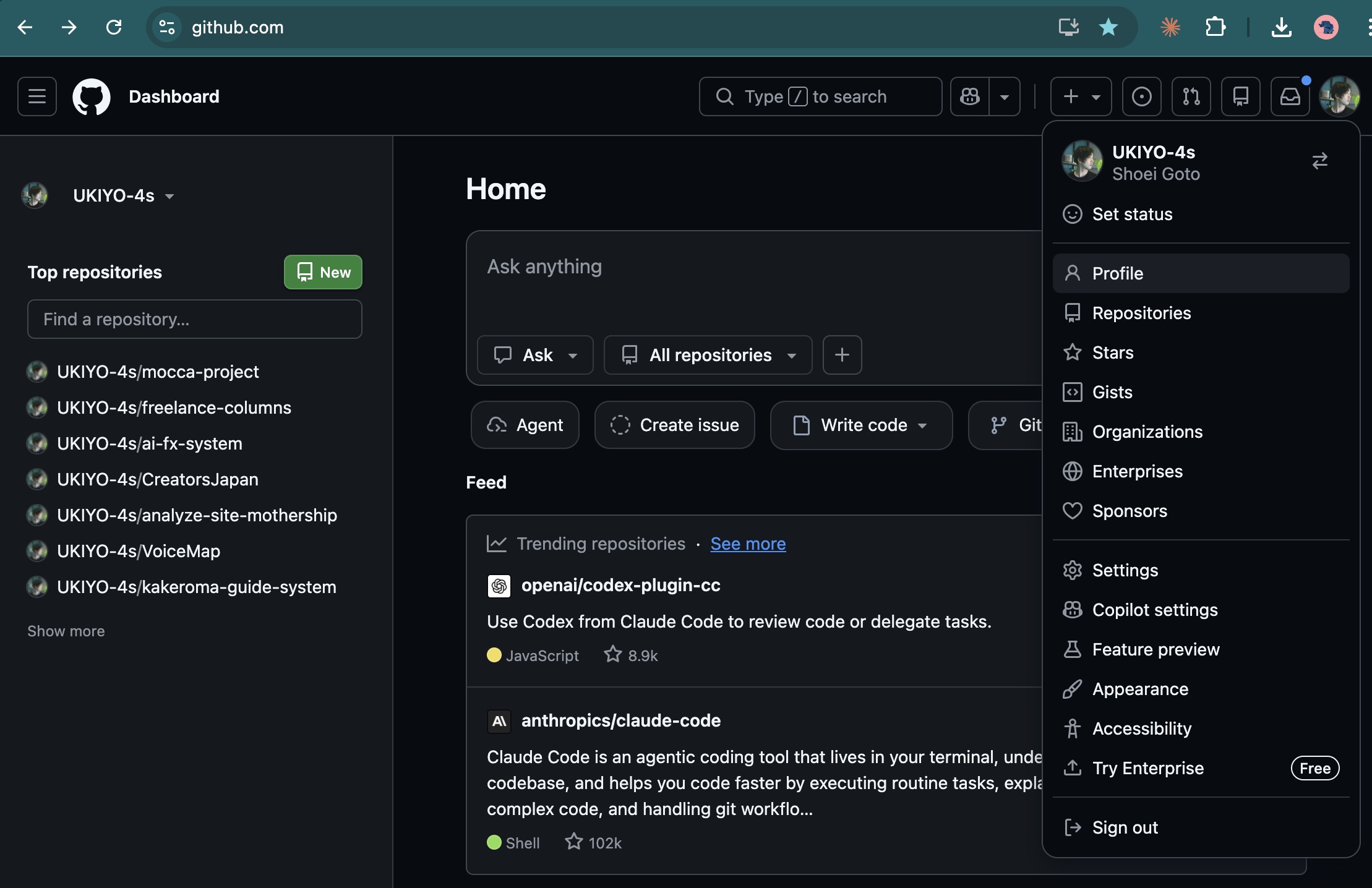Click the Create issue button
1372x888 pixels.
[x=675, y=425]
